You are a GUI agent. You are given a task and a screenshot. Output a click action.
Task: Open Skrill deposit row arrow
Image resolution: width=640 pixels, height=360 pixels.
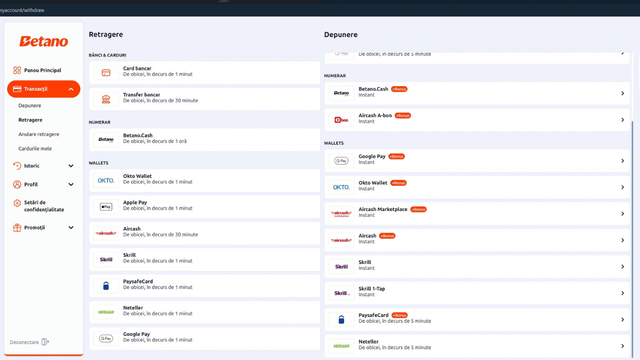(622, 267)
